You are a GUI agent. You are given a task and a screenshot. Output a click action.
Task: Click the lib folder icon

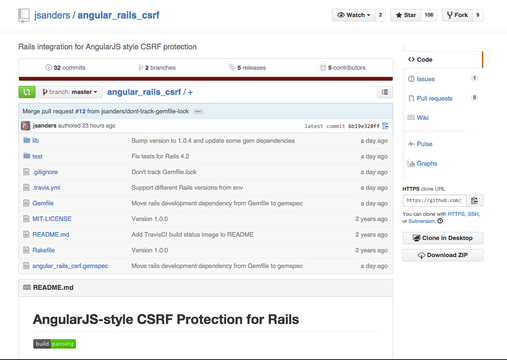[x=27, y=140]
